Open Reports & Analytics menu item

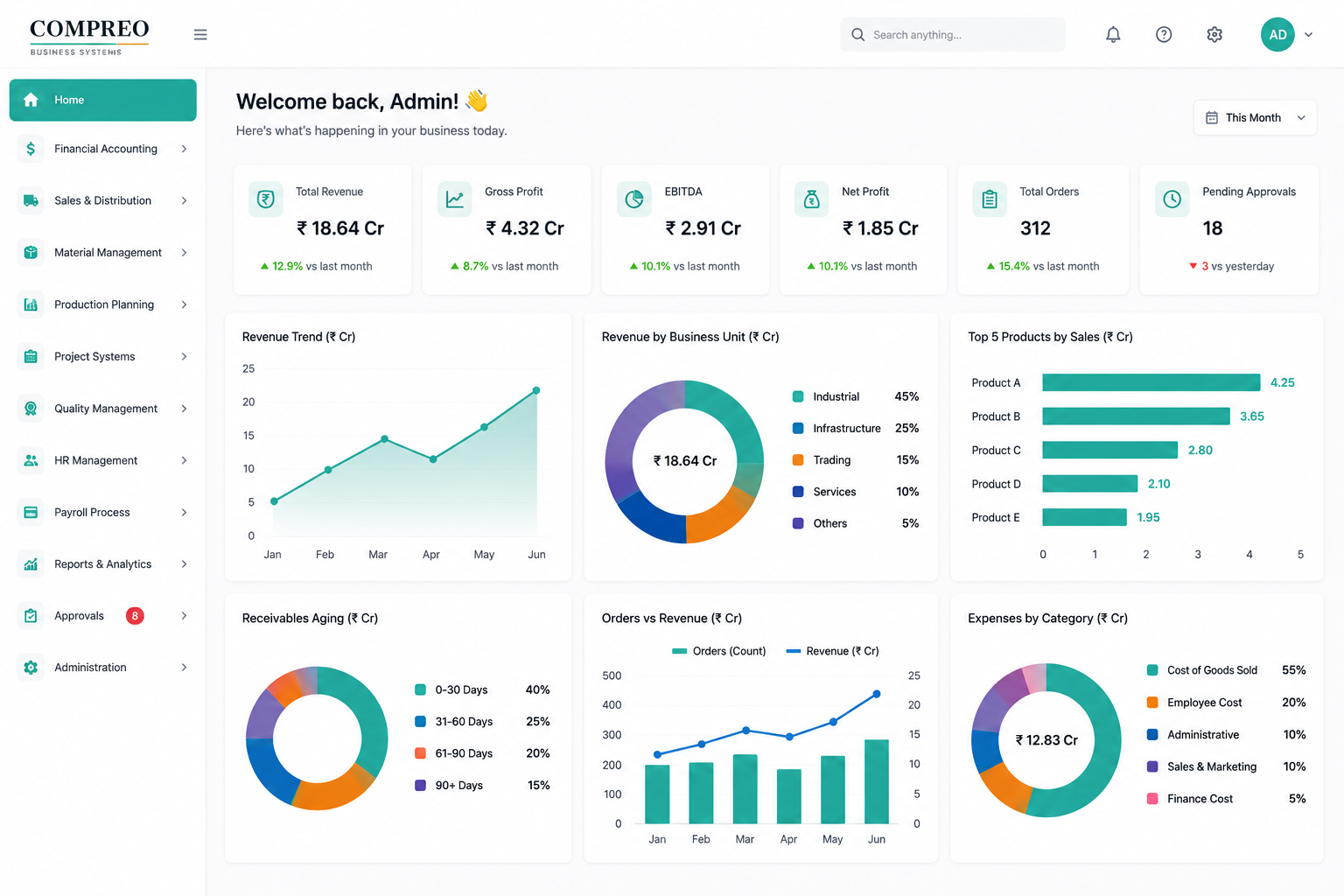(x=103, y=564)
